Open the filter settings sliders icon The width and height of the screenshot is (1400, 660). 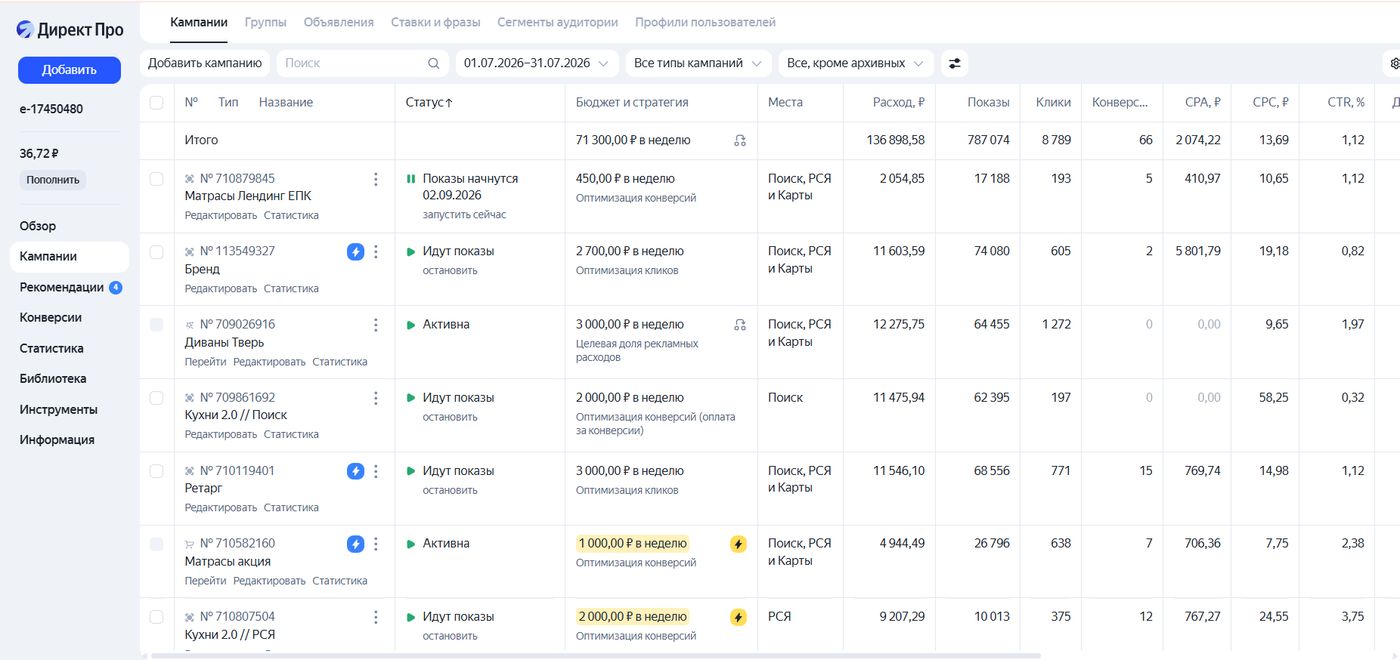point(955,63)
